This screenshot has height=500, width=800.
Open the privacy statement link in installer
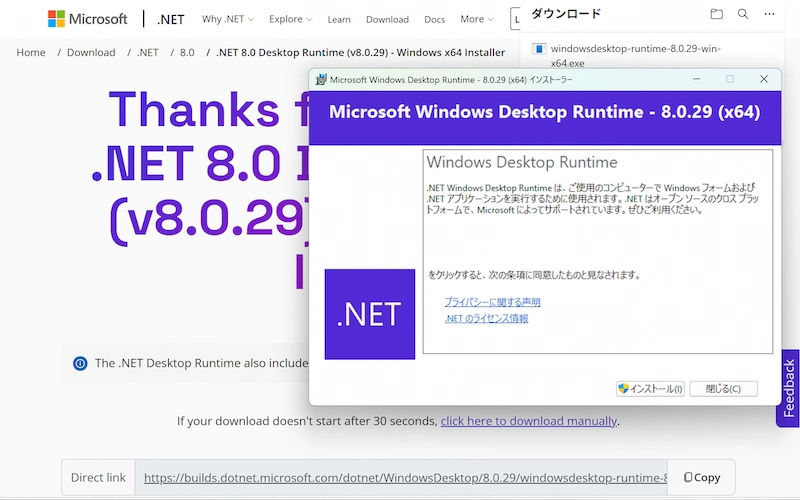tap(492, 302)
